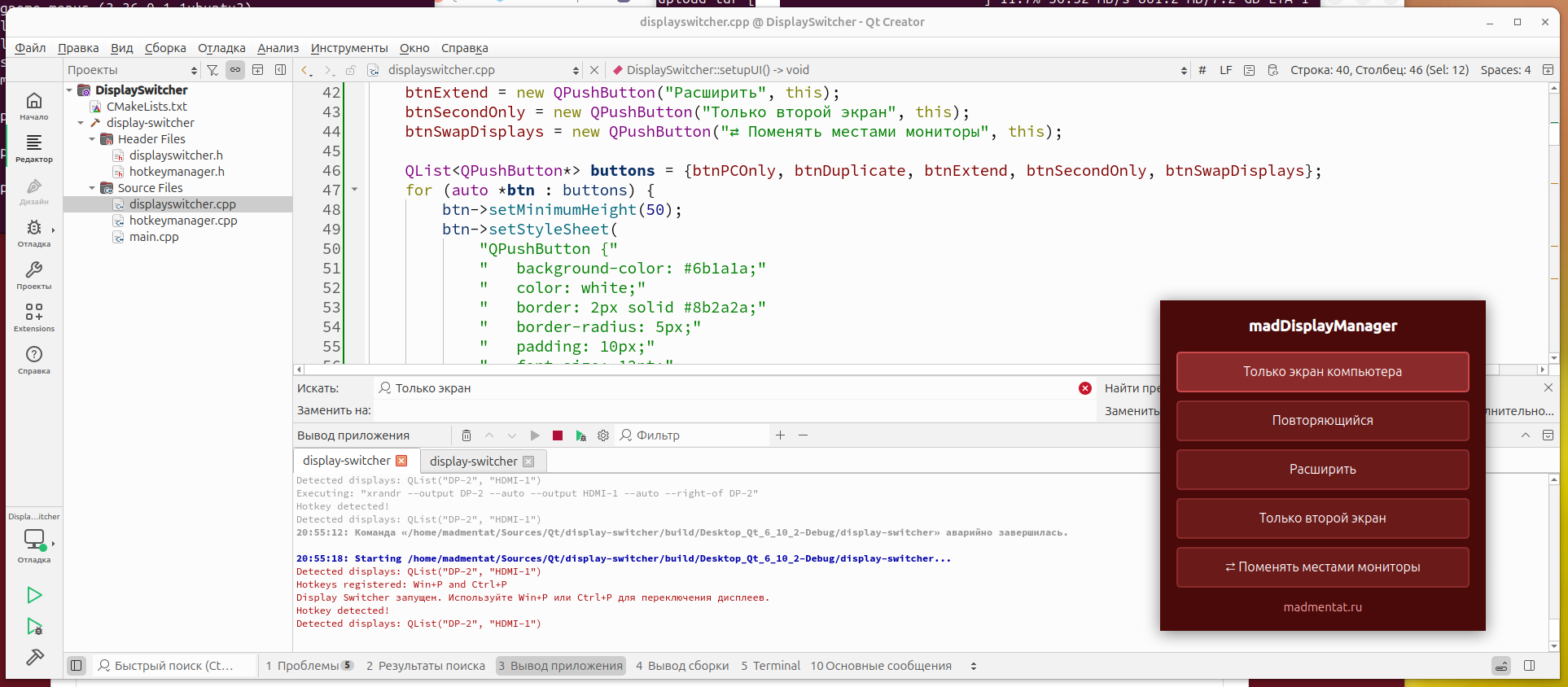Open the madmentat.ru link
This screenshot has width=1568, height=687.
(x=1322, y=607)
